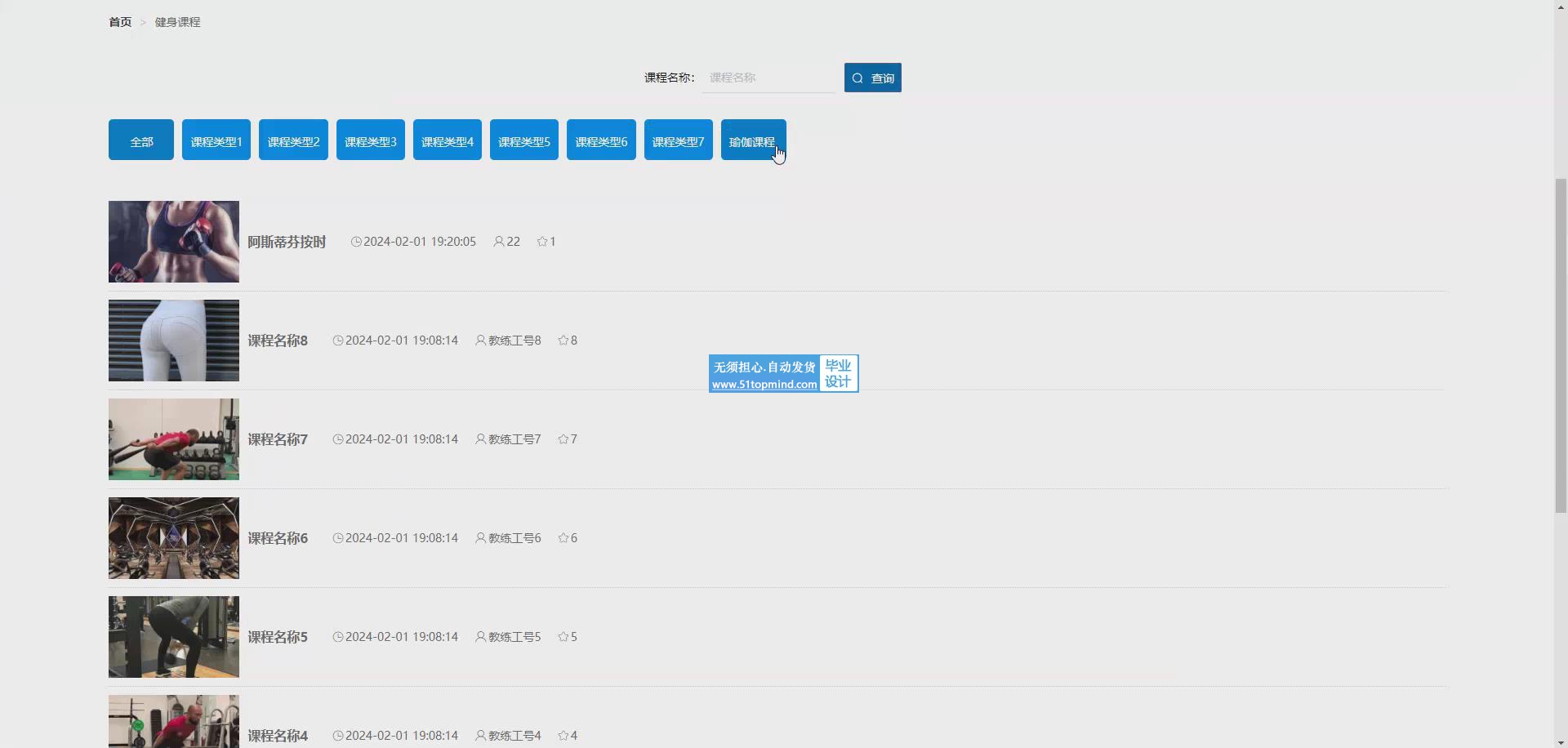The height and width of the screenshot is (748, 1568).
Task: Open the 课程名称7 title
Action: [278, 439]
